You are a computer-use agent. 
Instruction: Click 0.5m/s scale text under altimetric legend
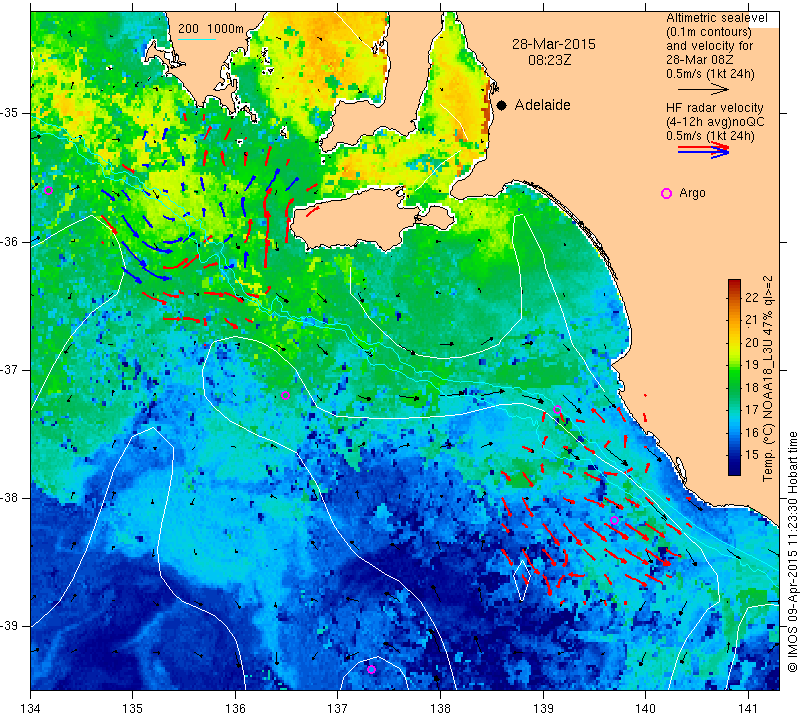click(710, 74)
